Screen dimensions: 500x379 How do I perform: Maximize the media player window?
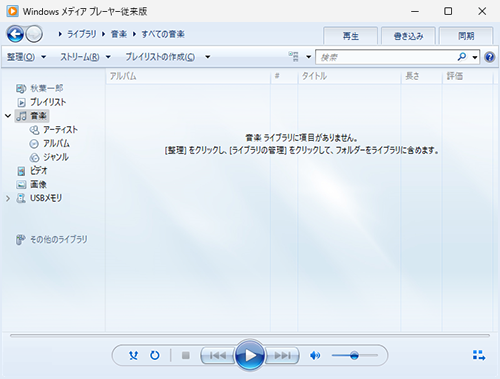[x=448, y=11]
